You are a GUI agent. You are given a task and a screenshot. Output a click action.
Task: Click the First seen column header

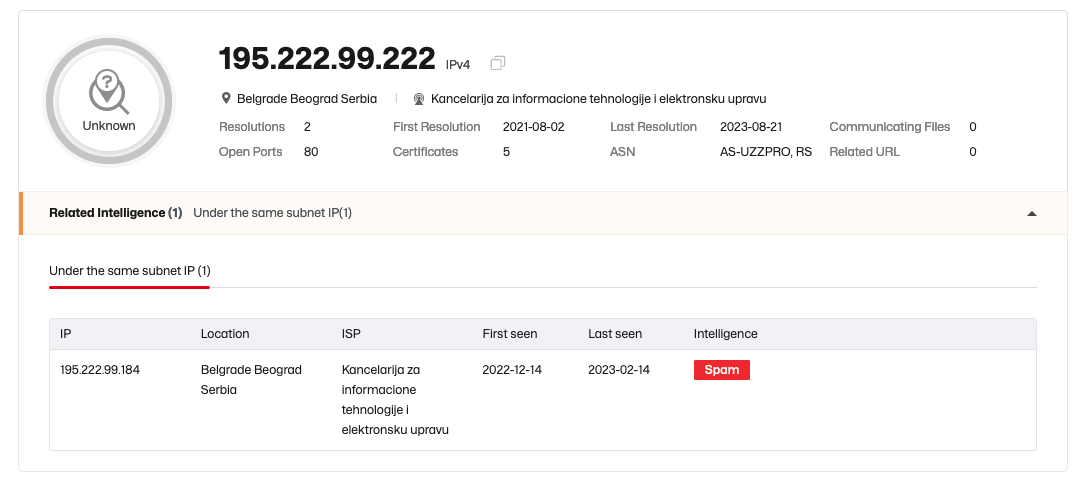point(510,334)
